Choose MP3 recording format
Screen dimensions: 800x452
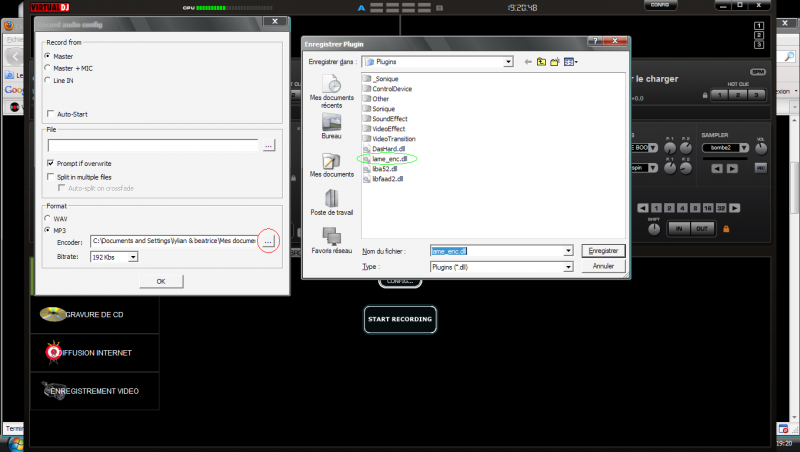click(x=47, y=230)
